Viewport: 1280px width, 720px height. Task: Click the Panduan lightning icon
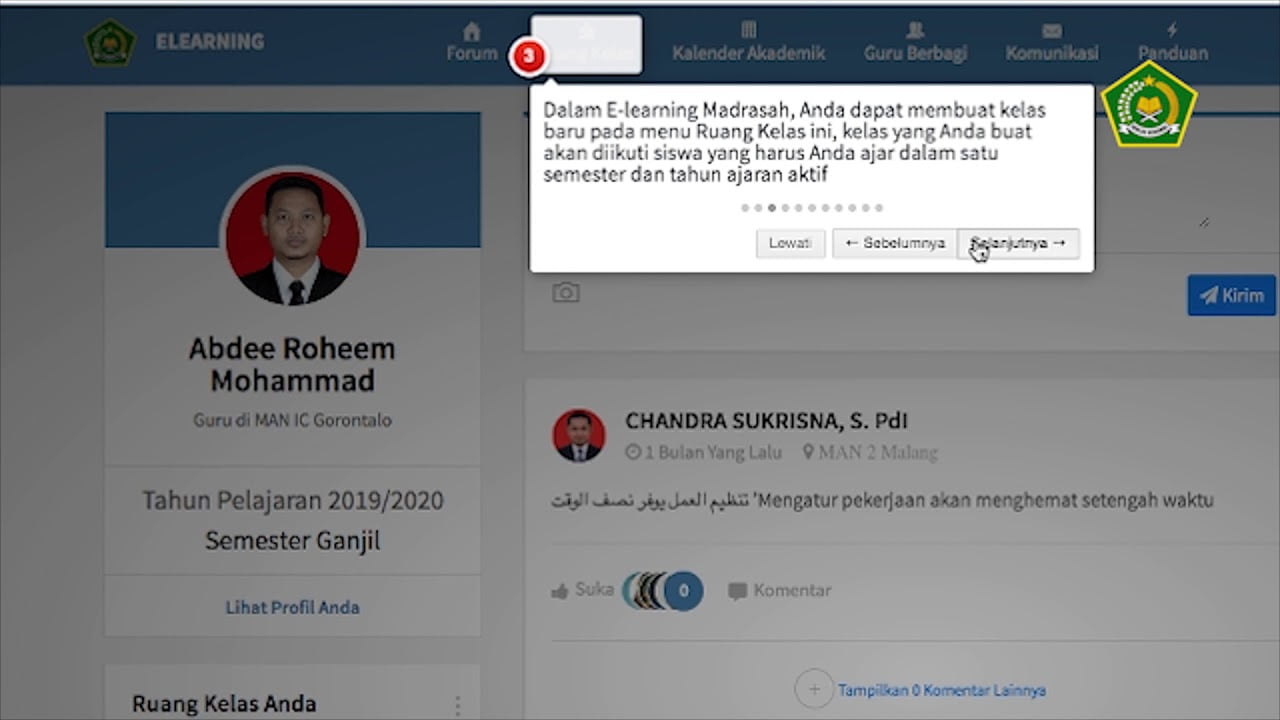coord(1172,31)
